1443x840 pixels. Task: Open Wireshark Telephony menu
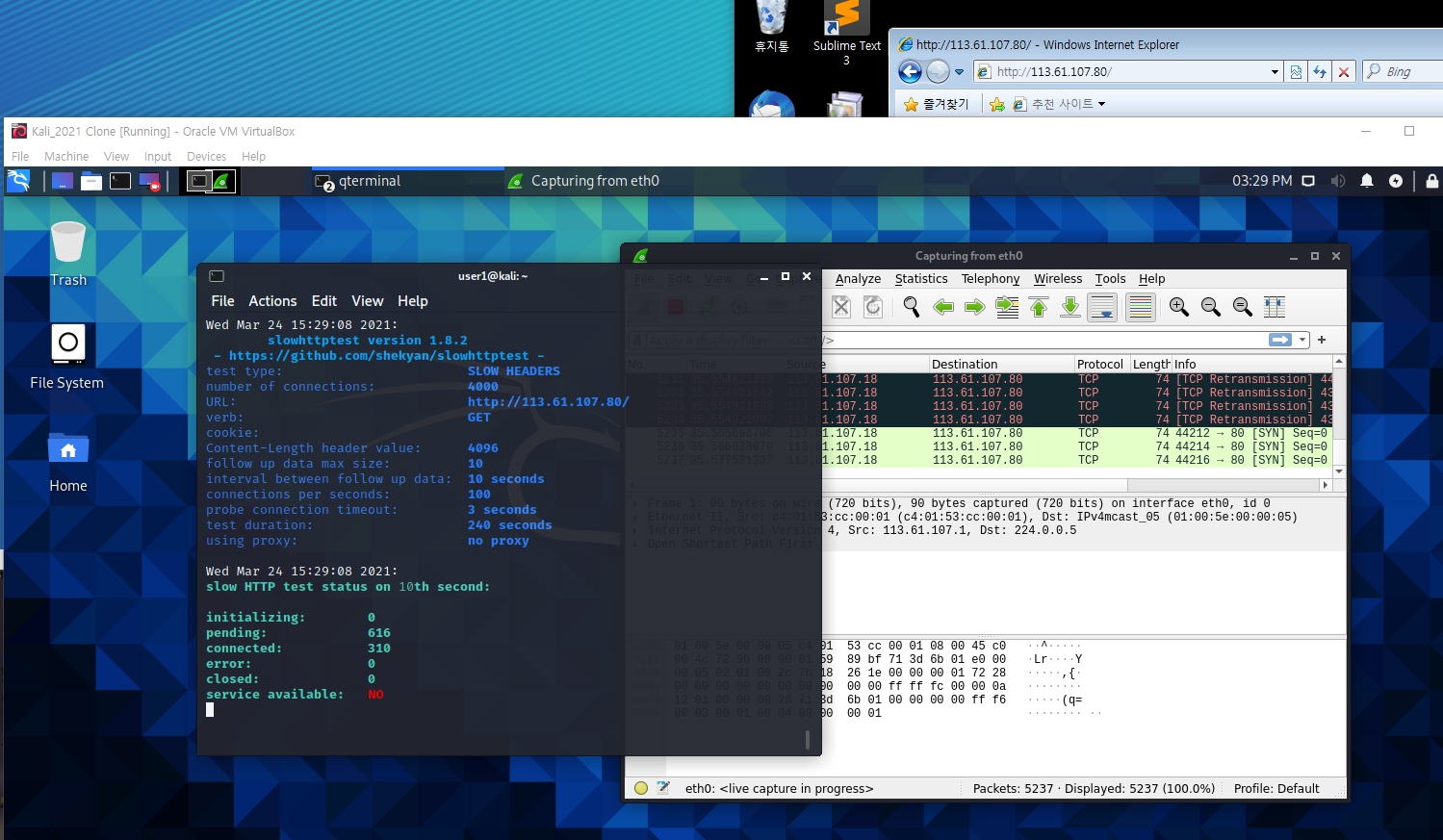tap(991, 279)
